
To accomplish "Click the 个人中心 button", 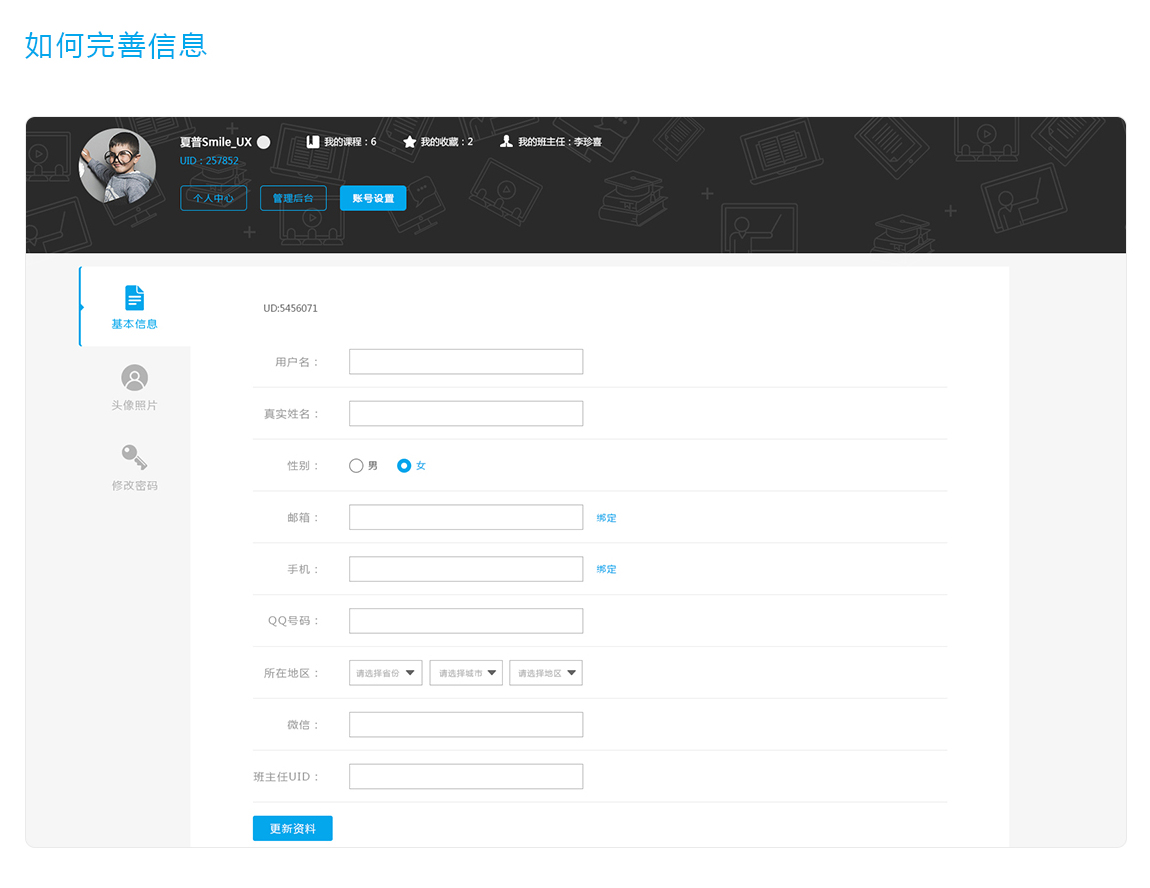I will pyautogui.click(x=213, y=198).
